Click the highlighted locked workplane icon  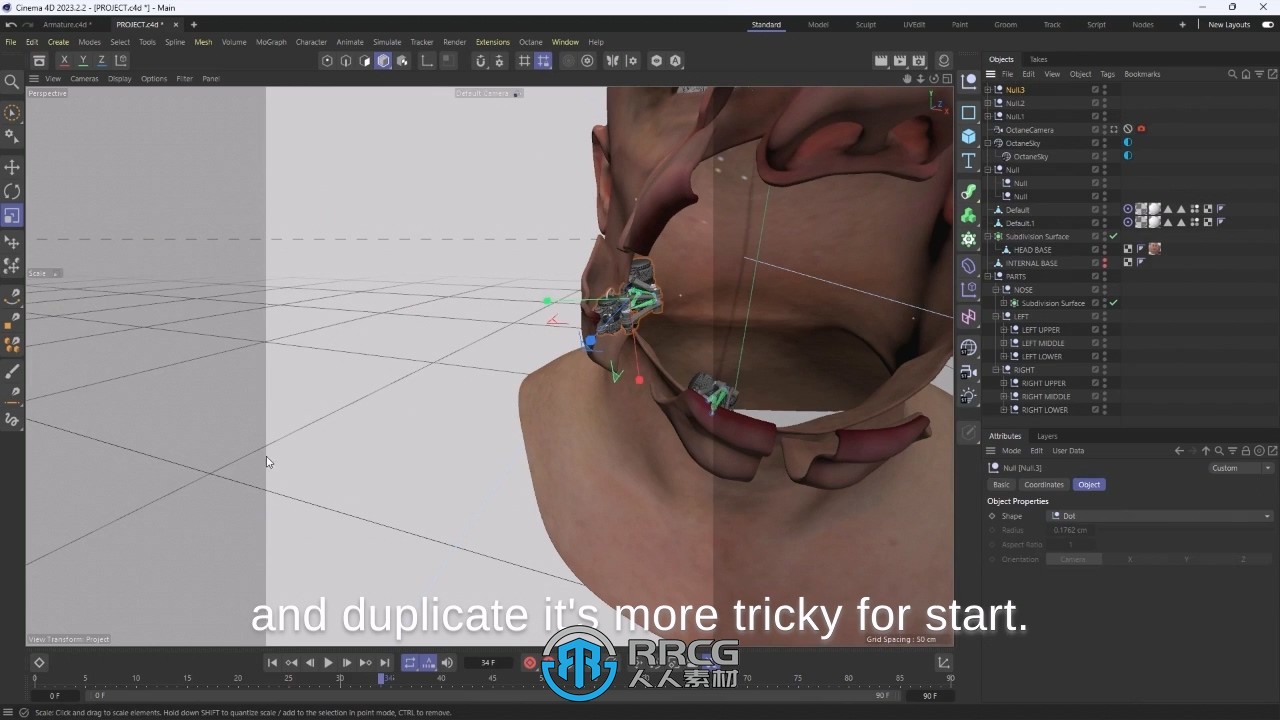click(543, 61)
